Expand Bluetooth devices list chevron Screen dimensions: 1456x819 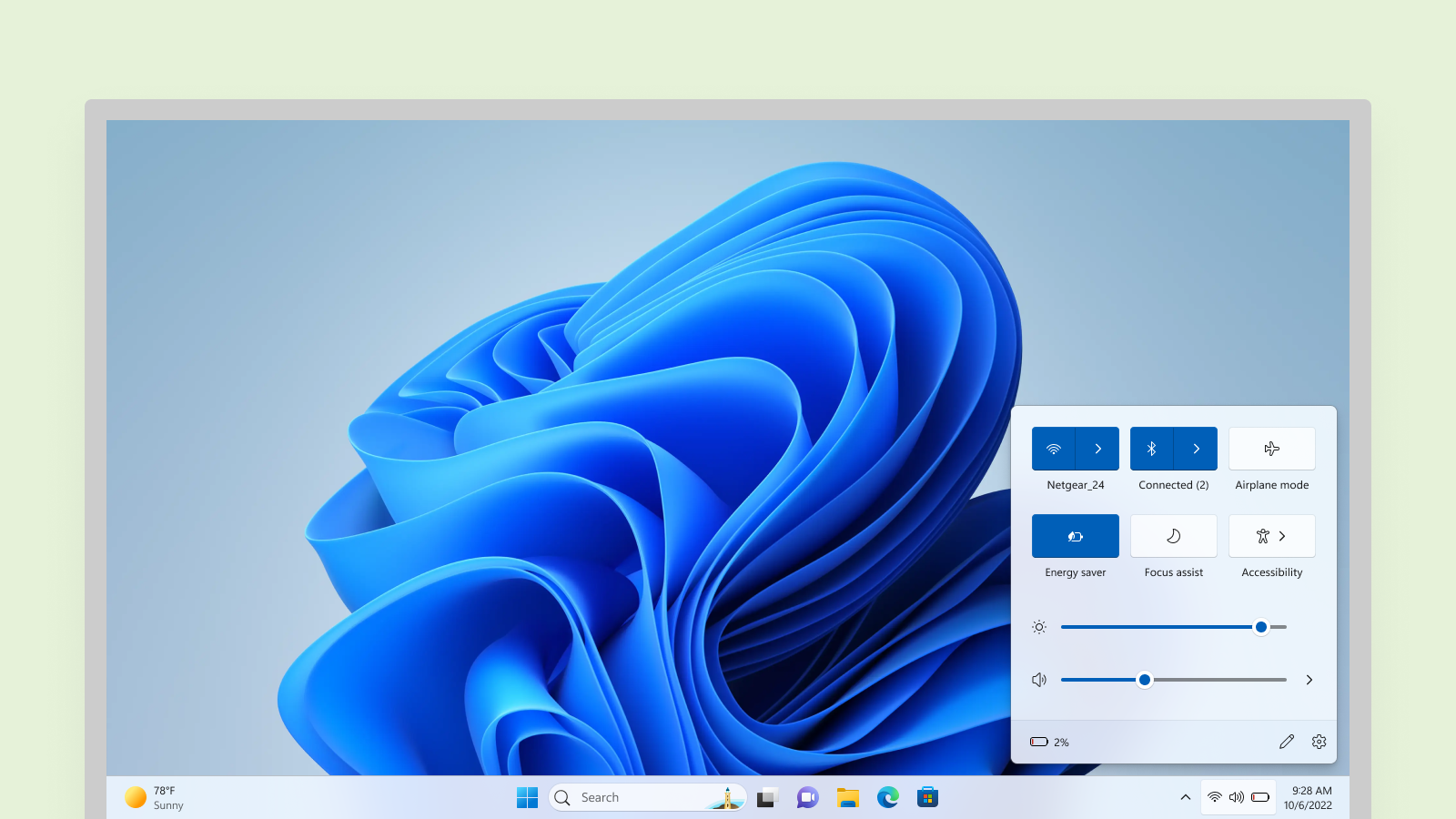pyautogui.click(x=1196, y=449)
